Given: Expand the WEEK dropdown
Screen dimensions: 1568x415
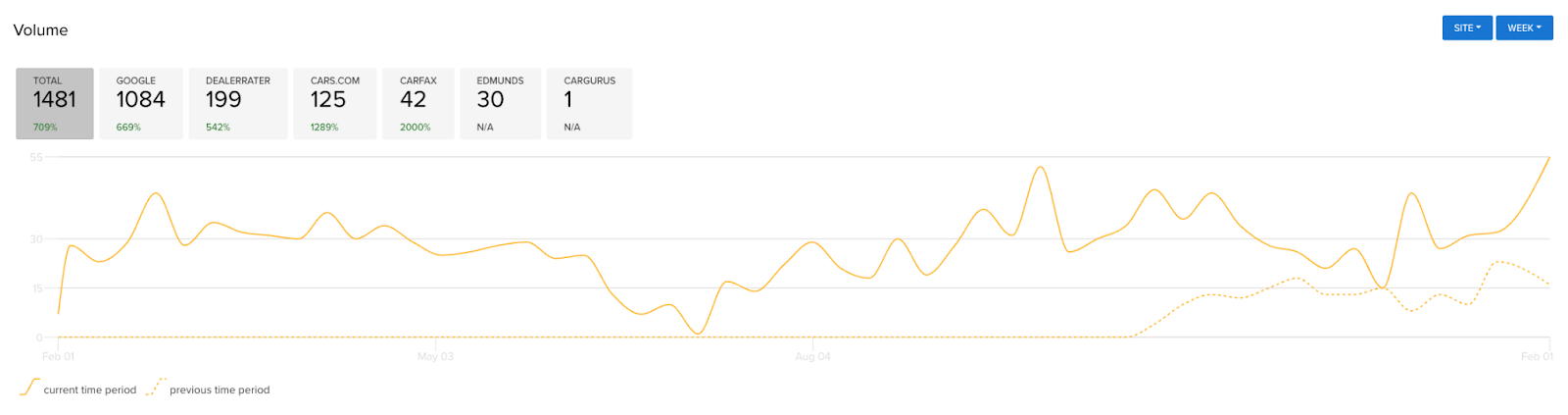Looking at the screenshot, I should tap(1523, 27).
